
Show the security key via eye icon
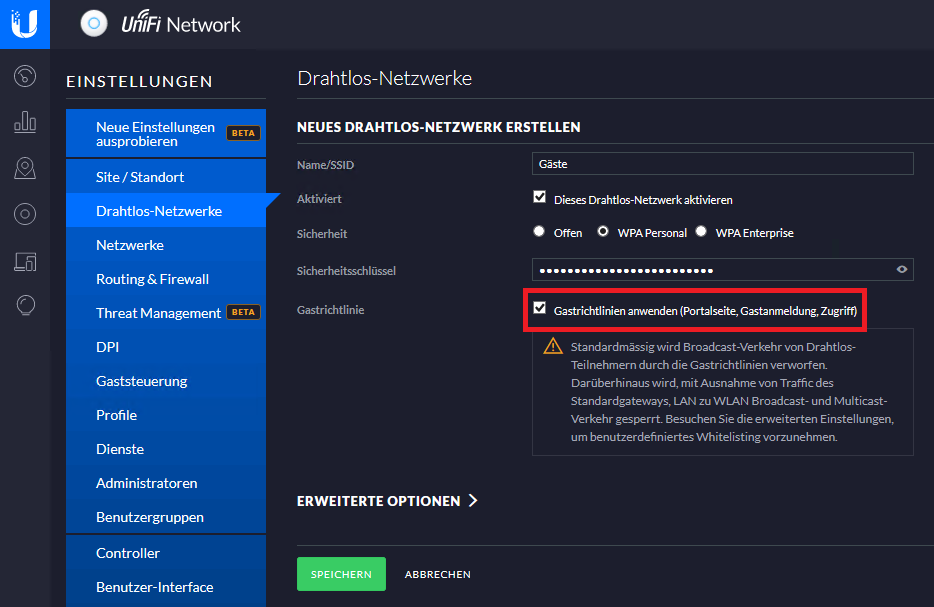coord(902,269)
